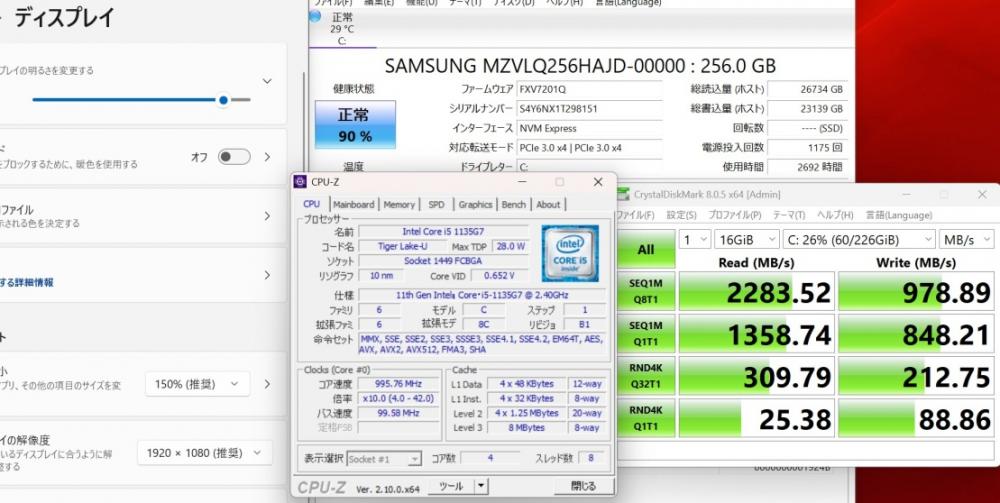Open the Socket #1 selection dropdown
The height and width of the screenshot is (503, 1000).
[384, 459]
